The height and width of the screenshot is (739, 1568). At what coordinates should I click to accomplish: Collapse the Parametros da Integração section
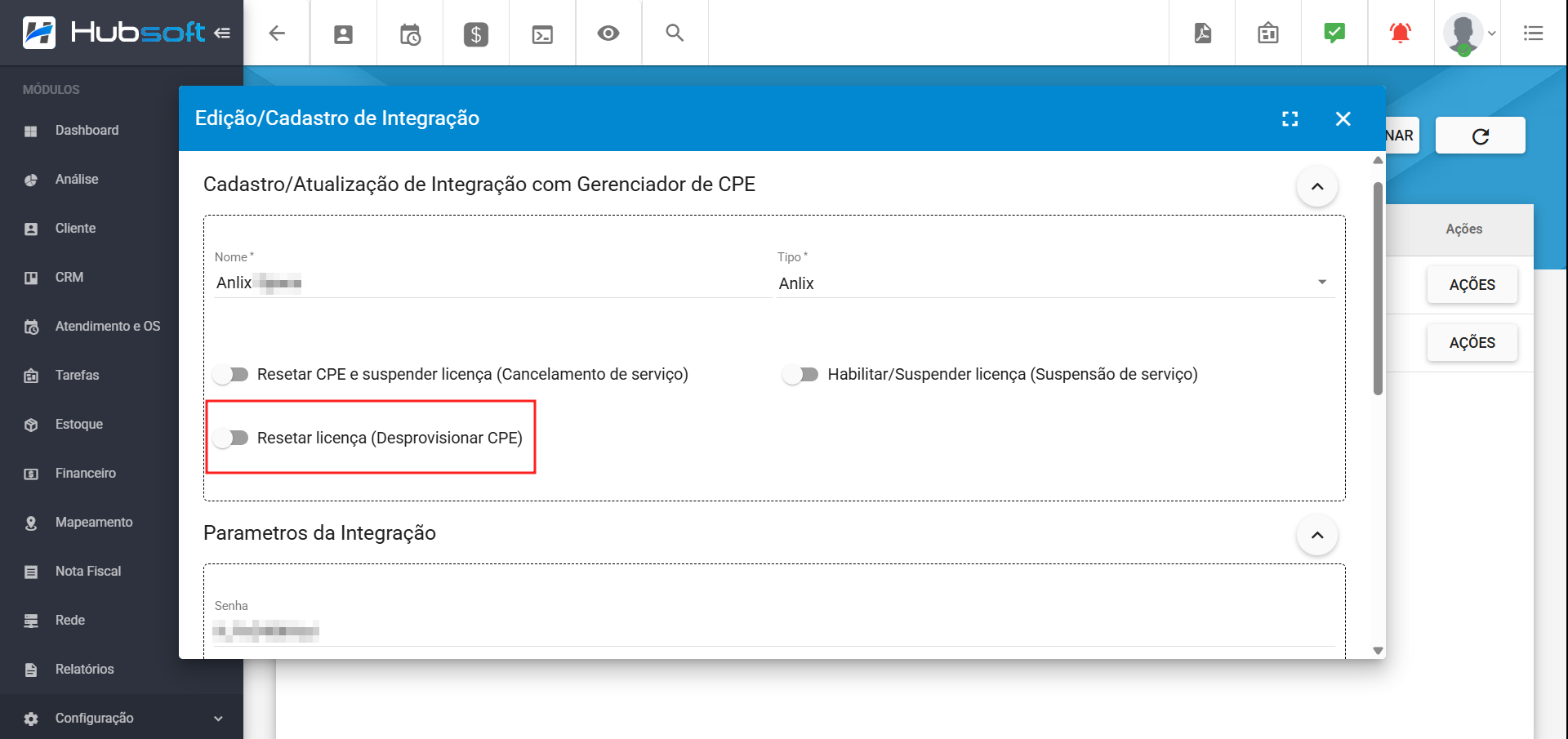(x=1317, y=535)
